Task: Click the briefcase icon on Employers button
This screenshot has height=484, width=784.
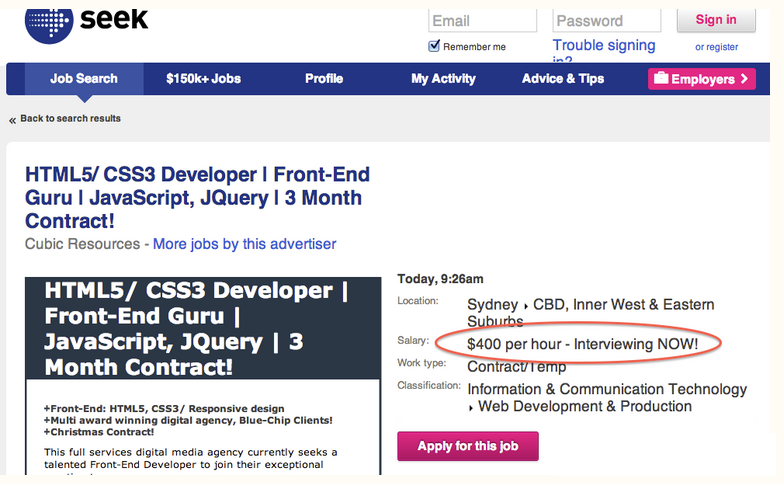Action: pyautogui.click(x=659, y=79)
